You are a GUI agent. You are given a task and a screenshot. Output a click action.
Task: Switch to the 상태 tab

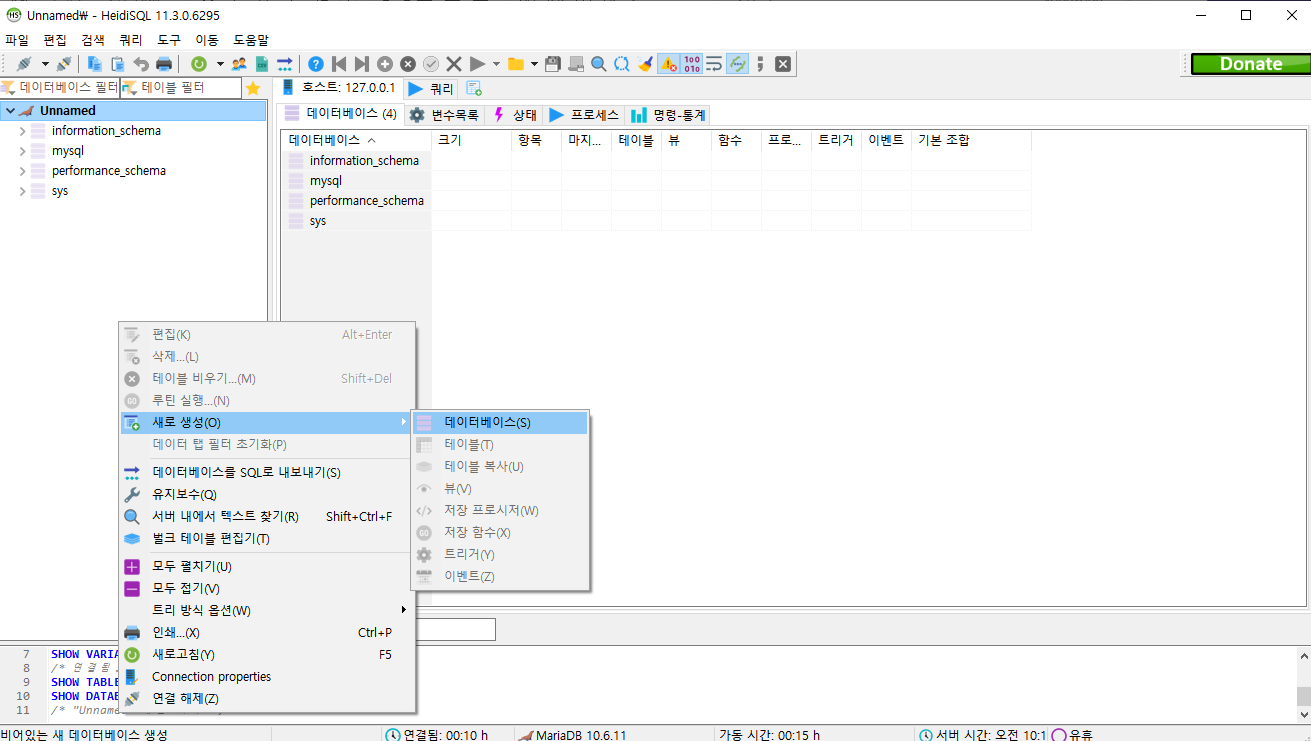click(x=515, y=115)
